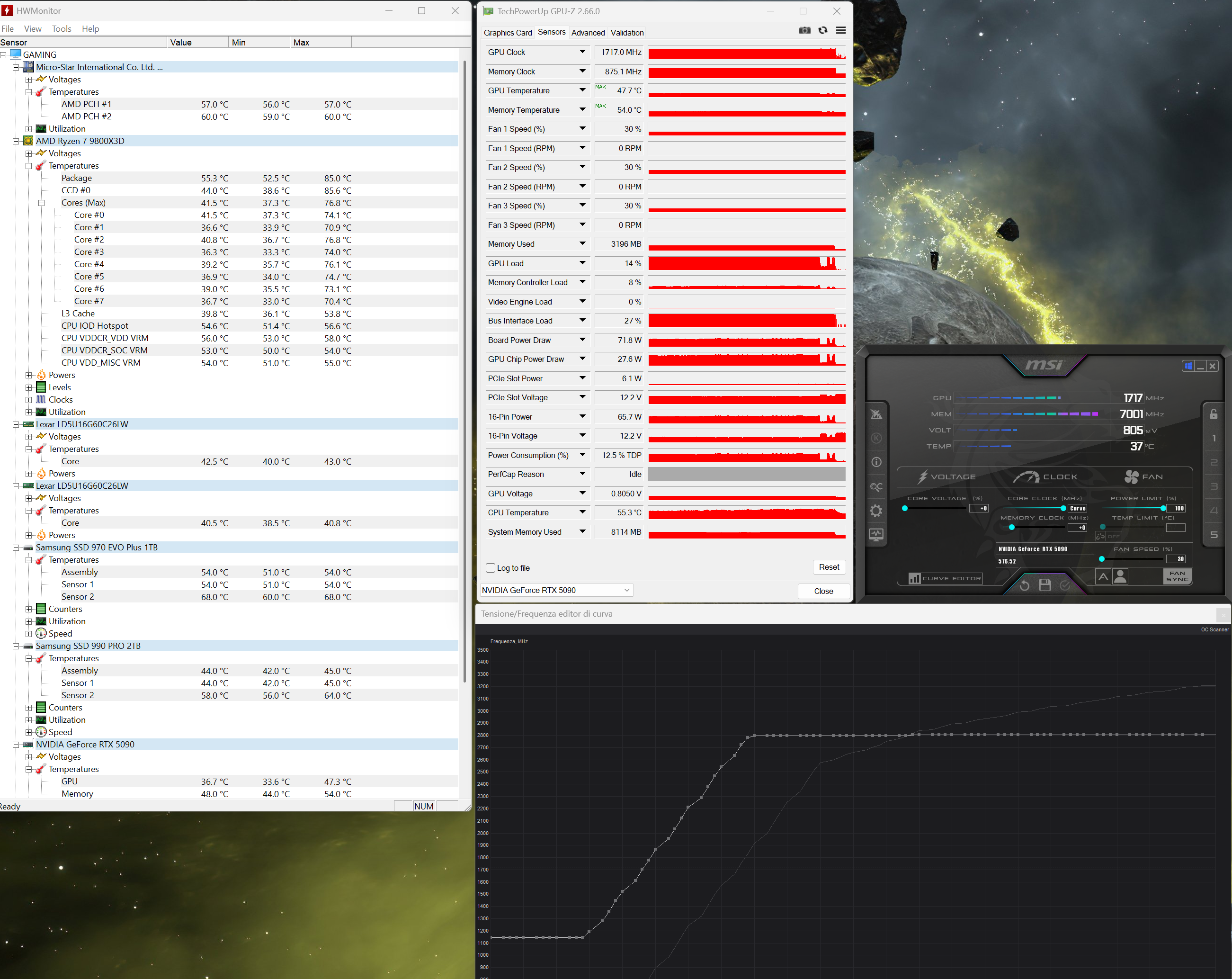This screenshot has width=1232, height=979.
Task: Show Afterburner information icon
Action: (876, 462)
